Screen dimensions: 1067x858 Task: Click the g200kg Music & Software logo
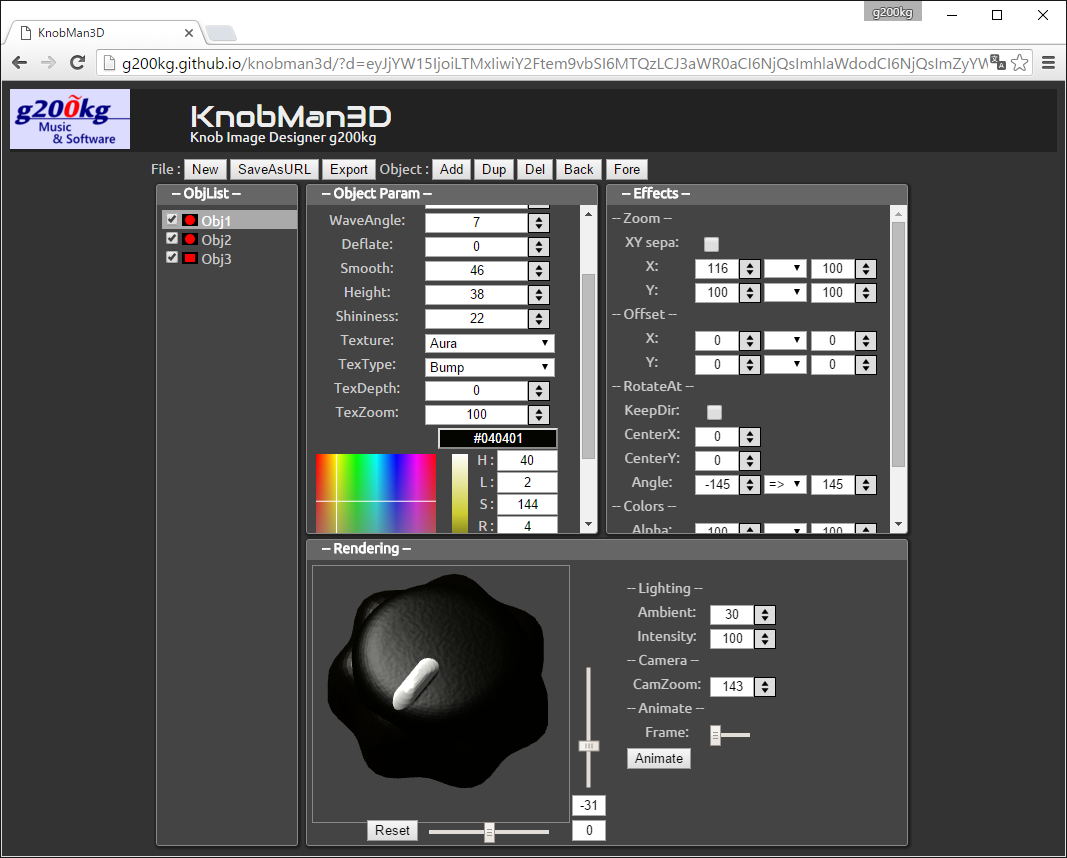click(70, 119)
